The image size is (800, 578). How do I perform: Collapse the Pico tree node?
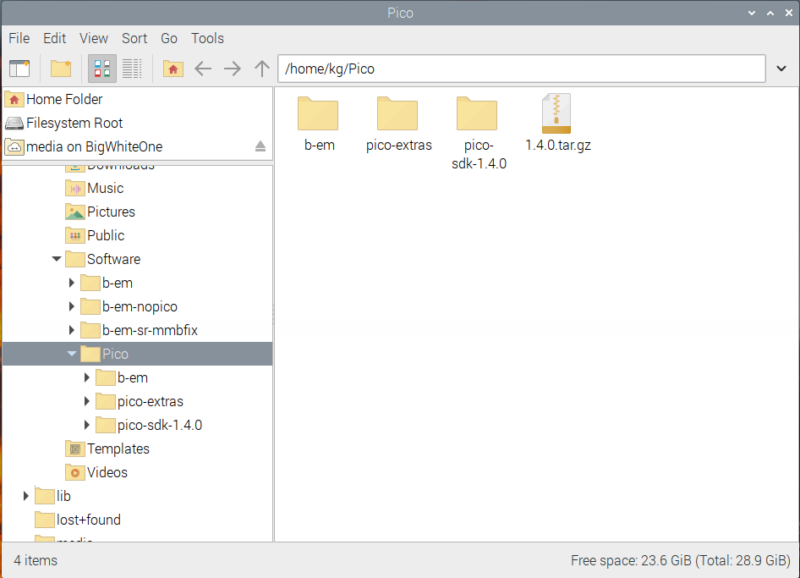[x=72, y=354]
